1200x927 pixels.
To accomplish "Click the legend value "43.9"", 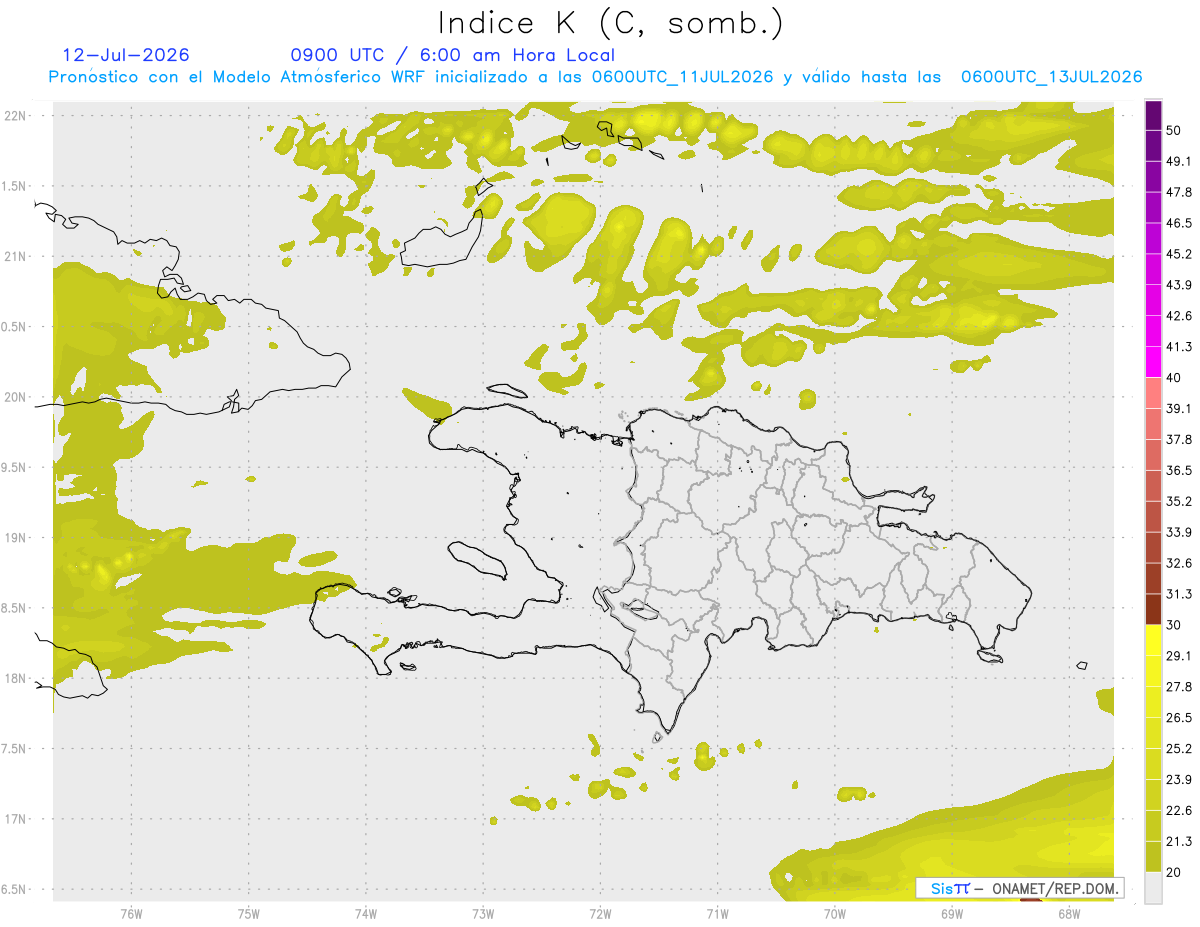I will [x=1179, y=285].
